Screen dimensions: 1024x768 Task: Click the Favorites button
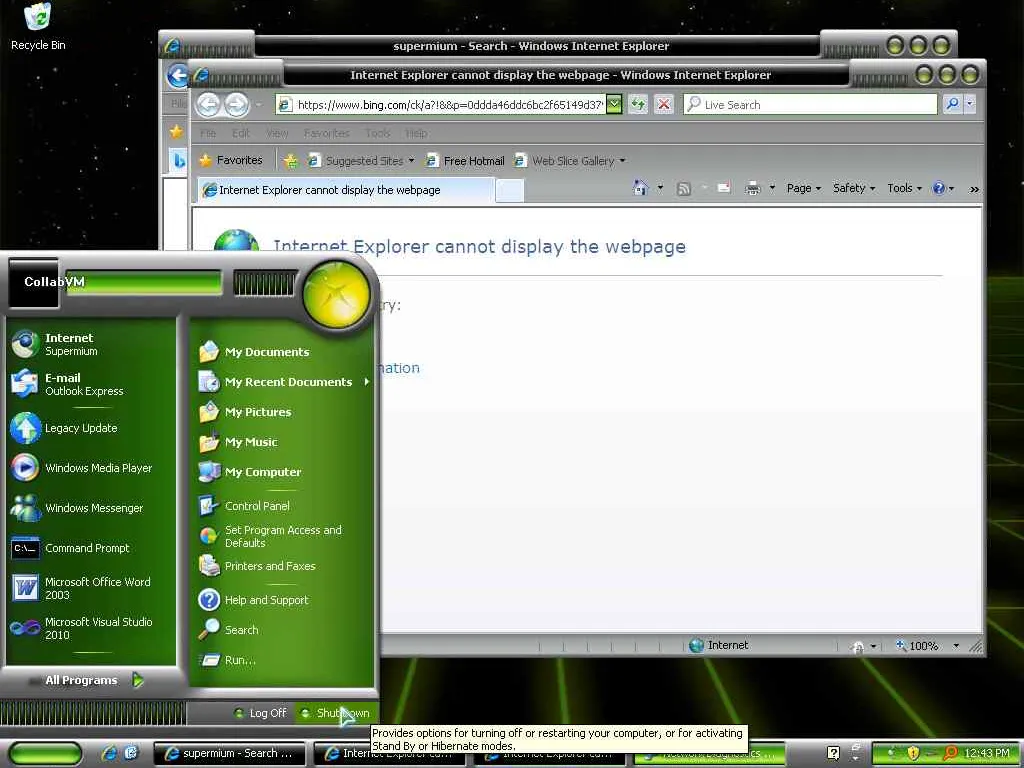coord(231,160)
